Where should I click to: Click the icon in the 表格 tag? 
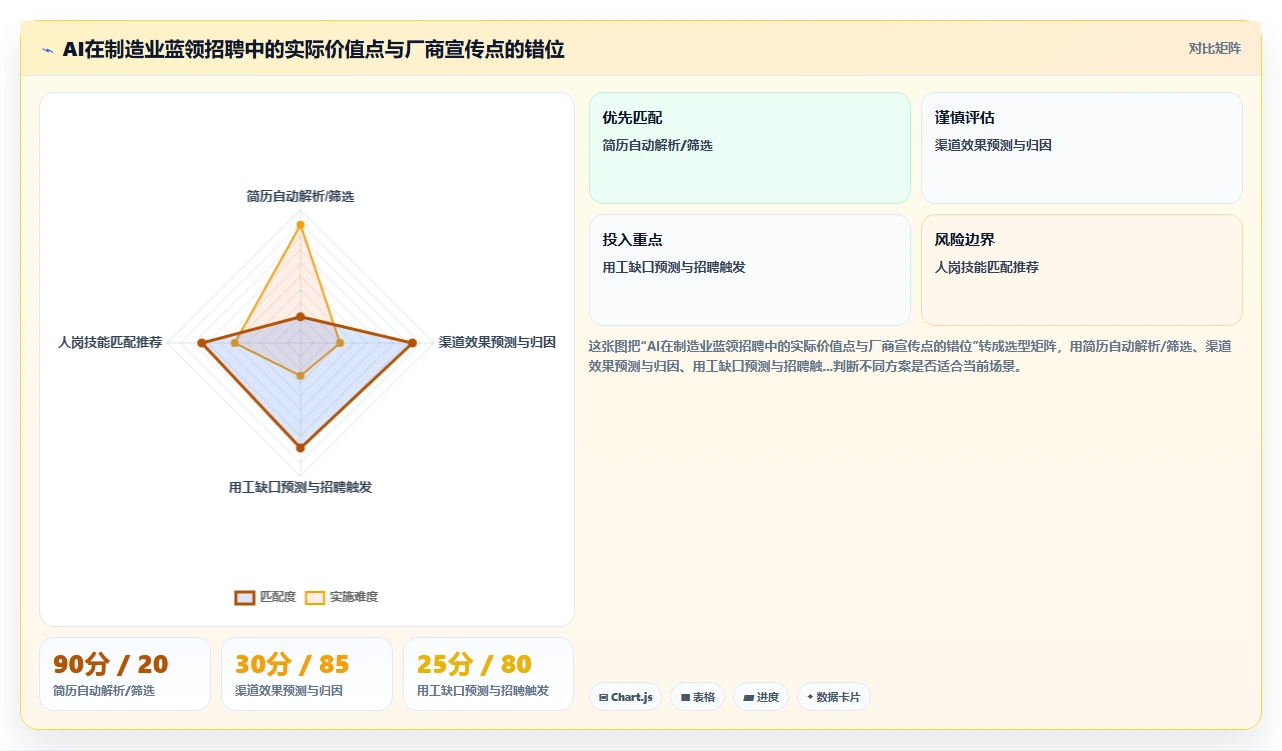coord(685,697)
